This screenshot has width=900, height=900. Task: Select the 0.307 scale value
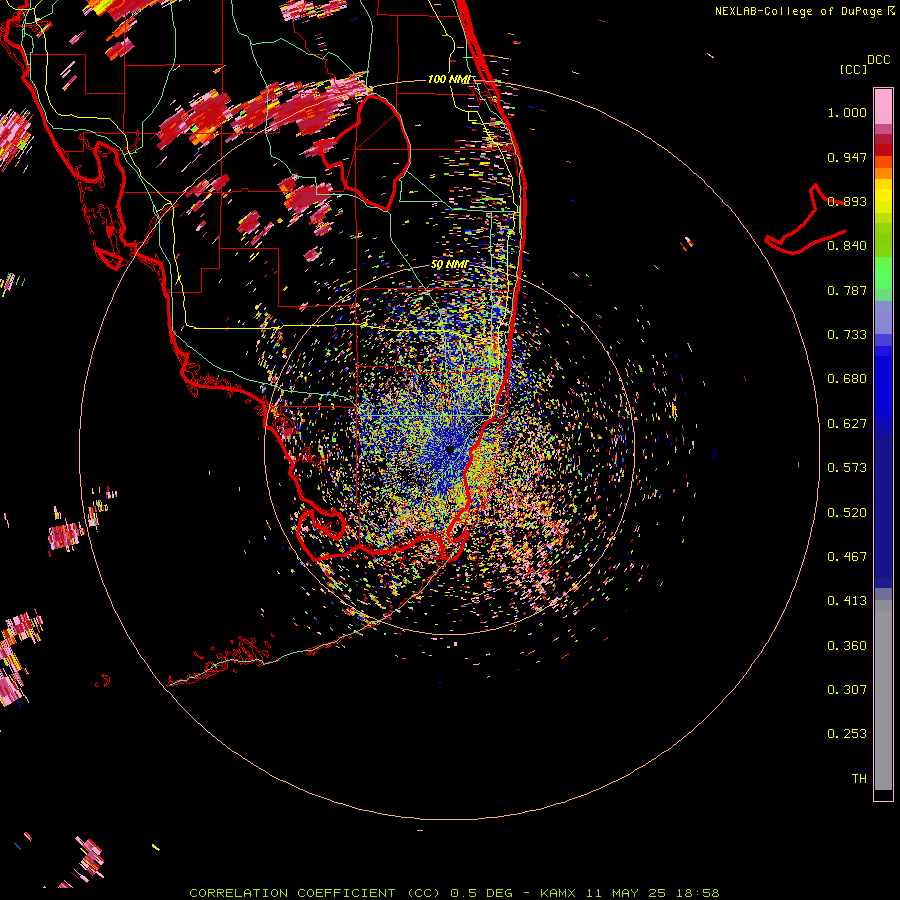point(847,690)
